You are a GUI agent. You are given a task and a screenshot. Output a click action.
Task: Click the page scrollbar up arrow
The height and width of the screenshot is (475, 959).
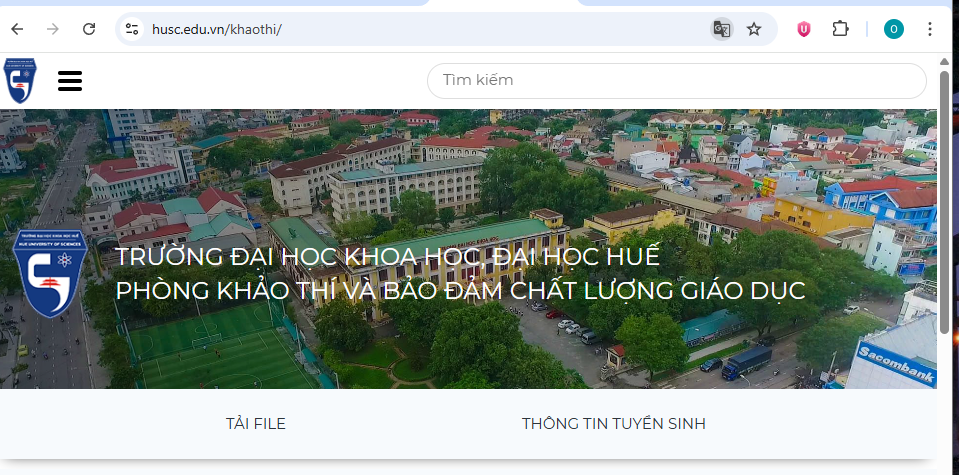coord(945,61)
